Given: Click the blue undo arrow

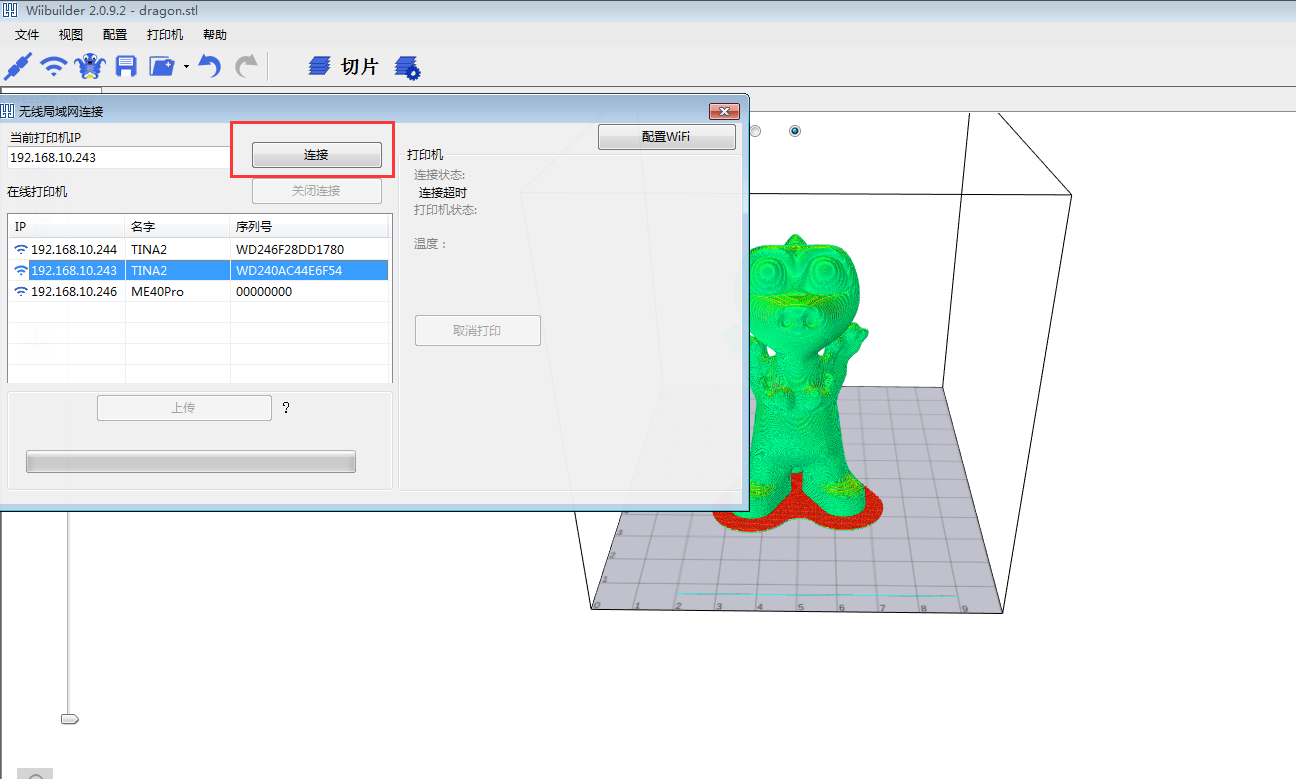Looking at the screenshot, I should 209,67.
